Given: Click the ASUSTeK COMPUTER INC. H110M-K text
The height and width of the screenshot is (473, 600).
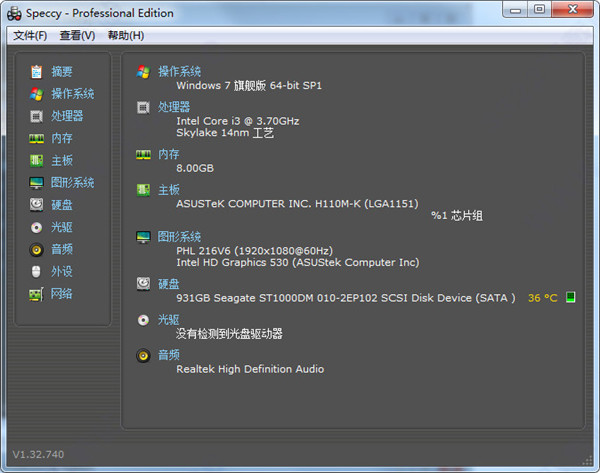Looking at the screenshot, I should tap(297, 204).
